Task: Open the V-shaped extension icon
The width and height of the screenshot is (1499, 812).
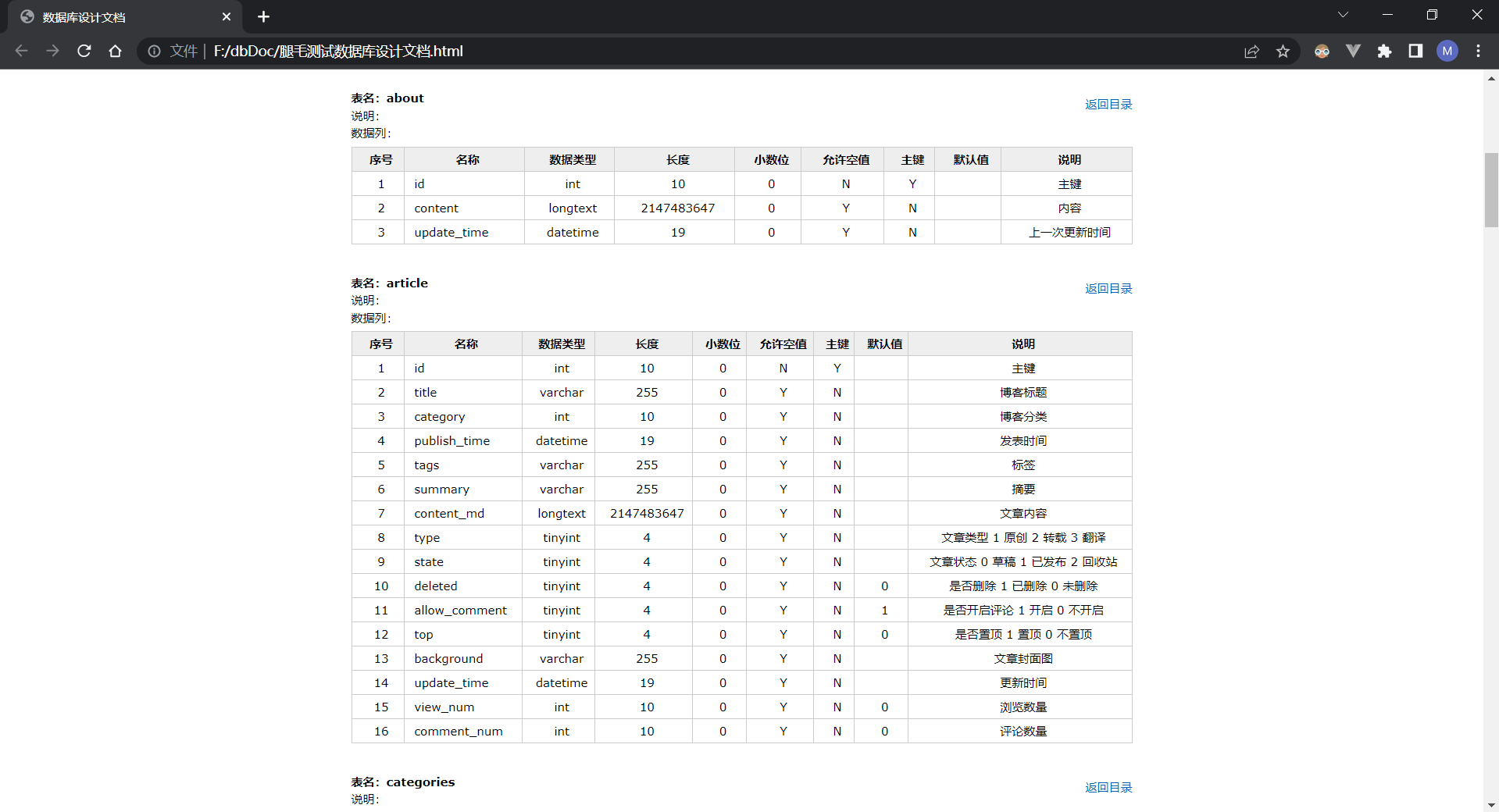Action: pos(1353,51)
